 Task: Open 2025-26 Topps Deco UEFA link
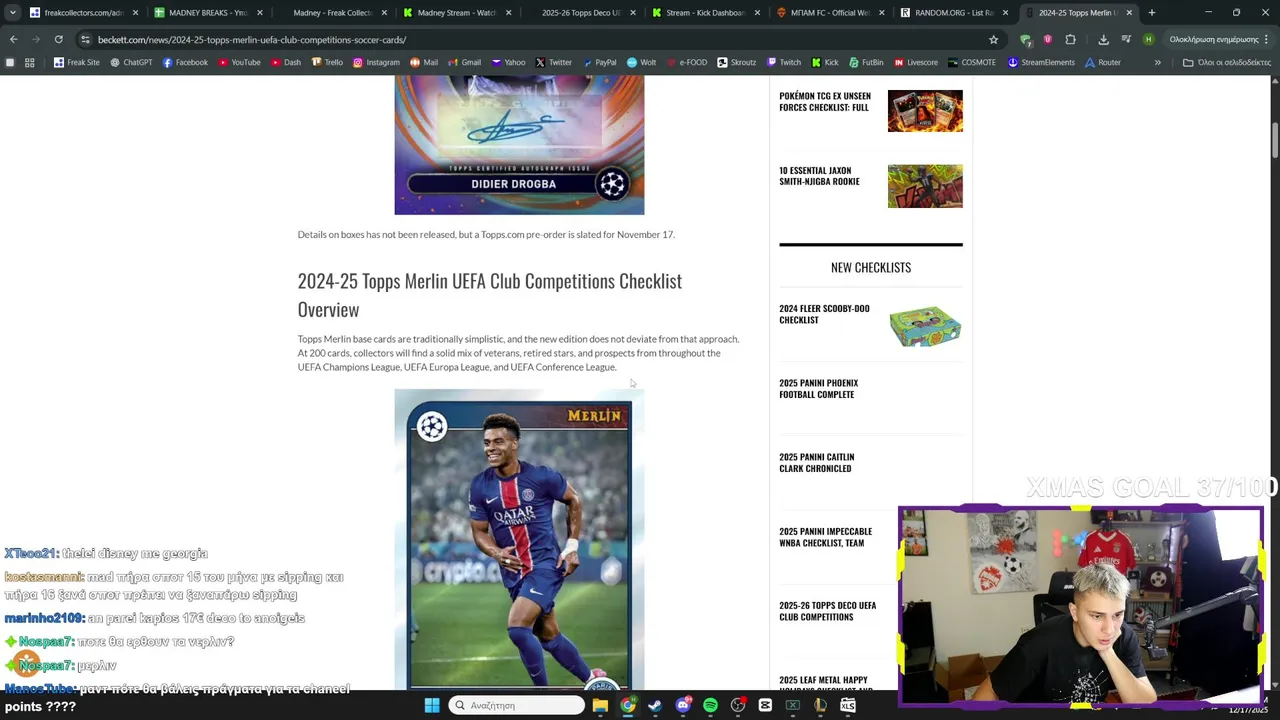click(x=827, y=611)
